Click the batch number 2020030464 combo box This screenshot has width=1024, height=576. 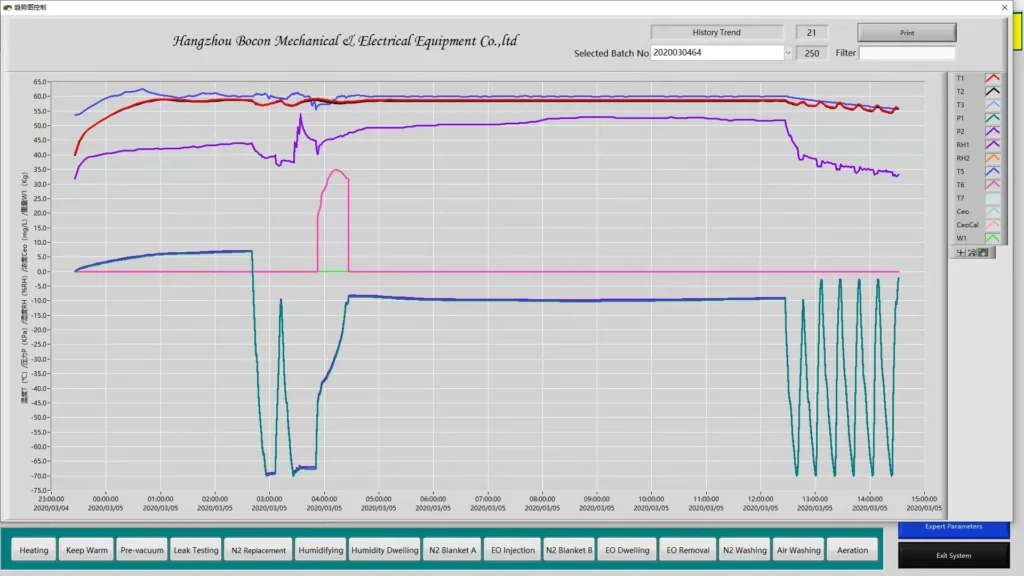[716, 53]
